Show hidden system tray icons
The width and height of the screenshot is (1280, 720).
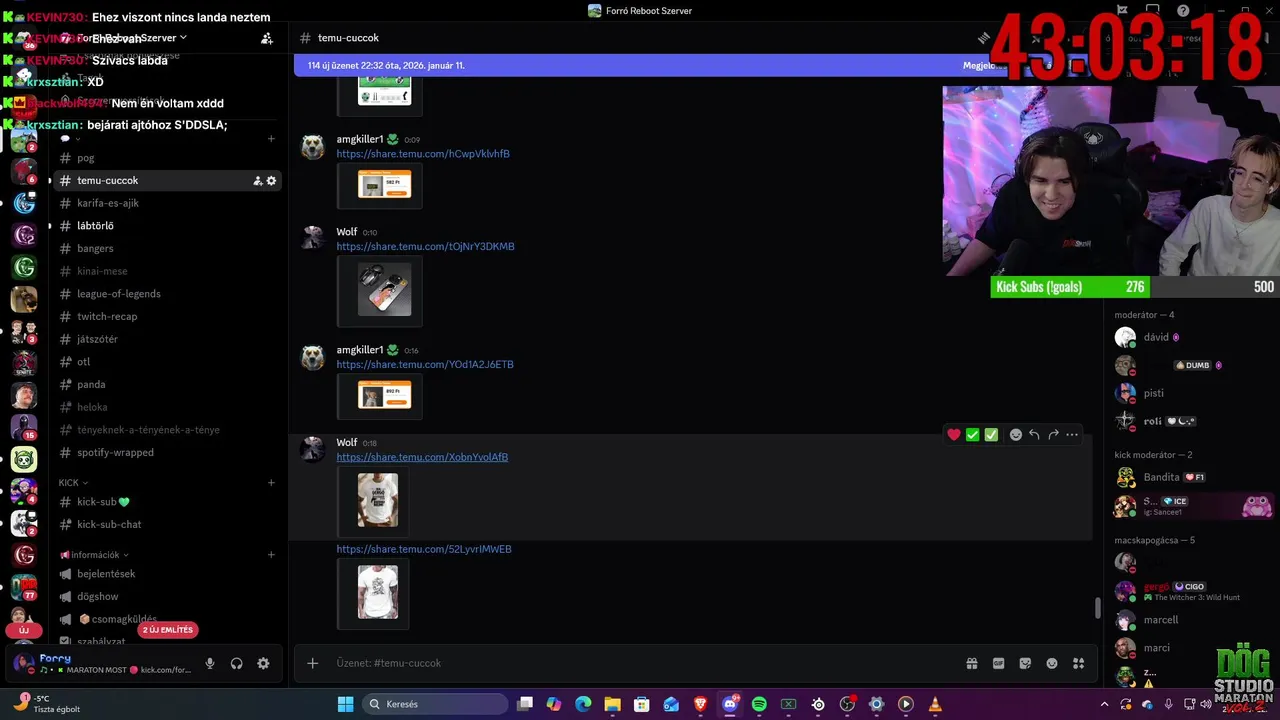1104,704
